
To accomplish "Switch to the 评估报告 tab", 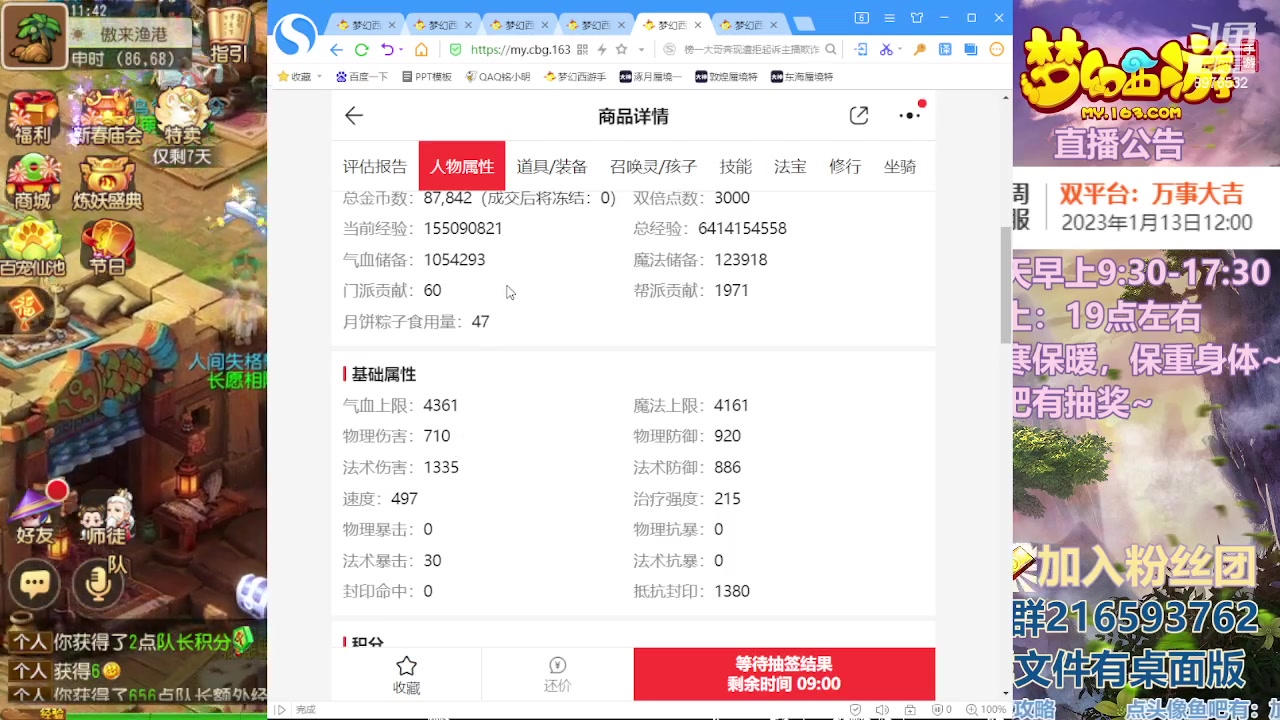I will [x=375, y=167].
